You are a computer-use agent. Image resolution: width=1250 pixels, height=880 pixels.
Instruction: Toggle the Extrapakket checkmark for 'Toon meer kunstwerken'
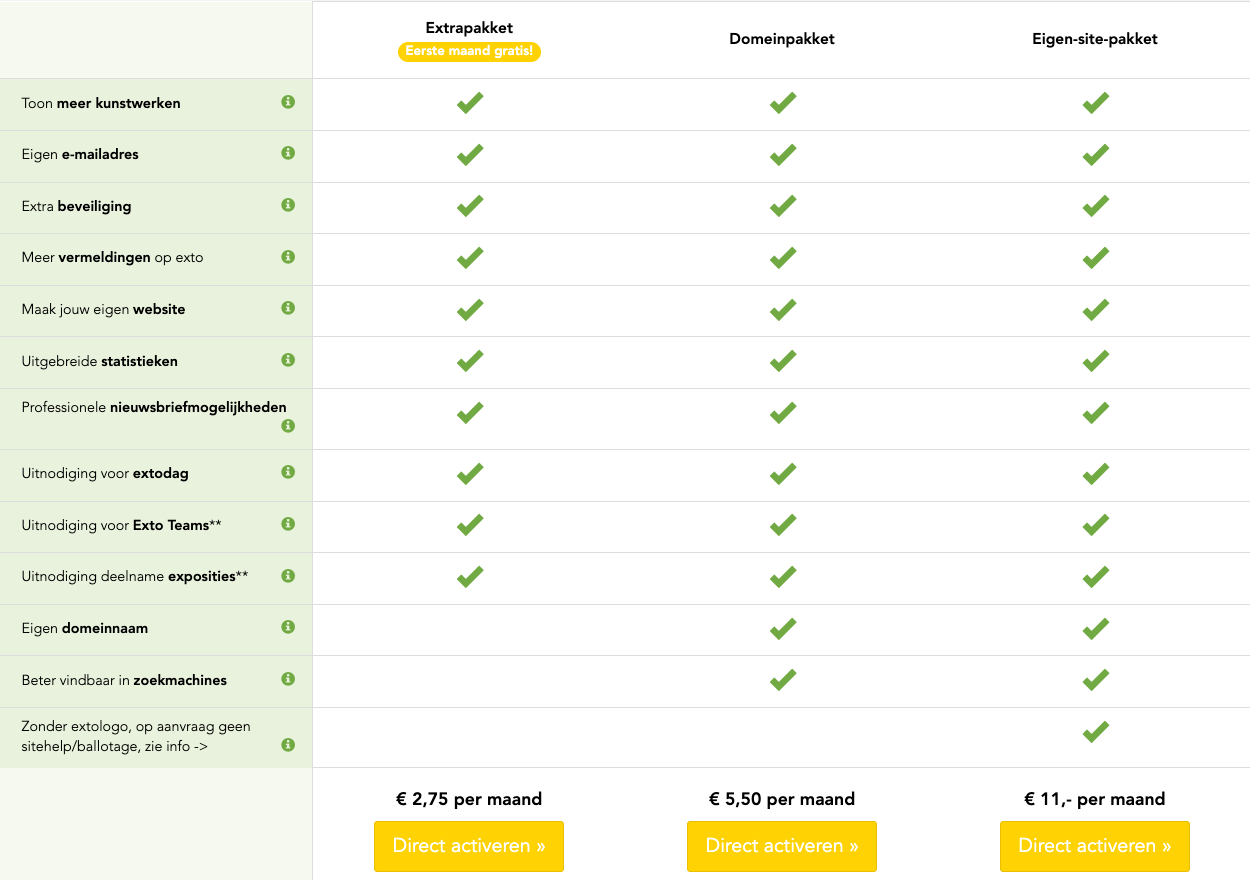pyautogui.click(x=469, y=102)
